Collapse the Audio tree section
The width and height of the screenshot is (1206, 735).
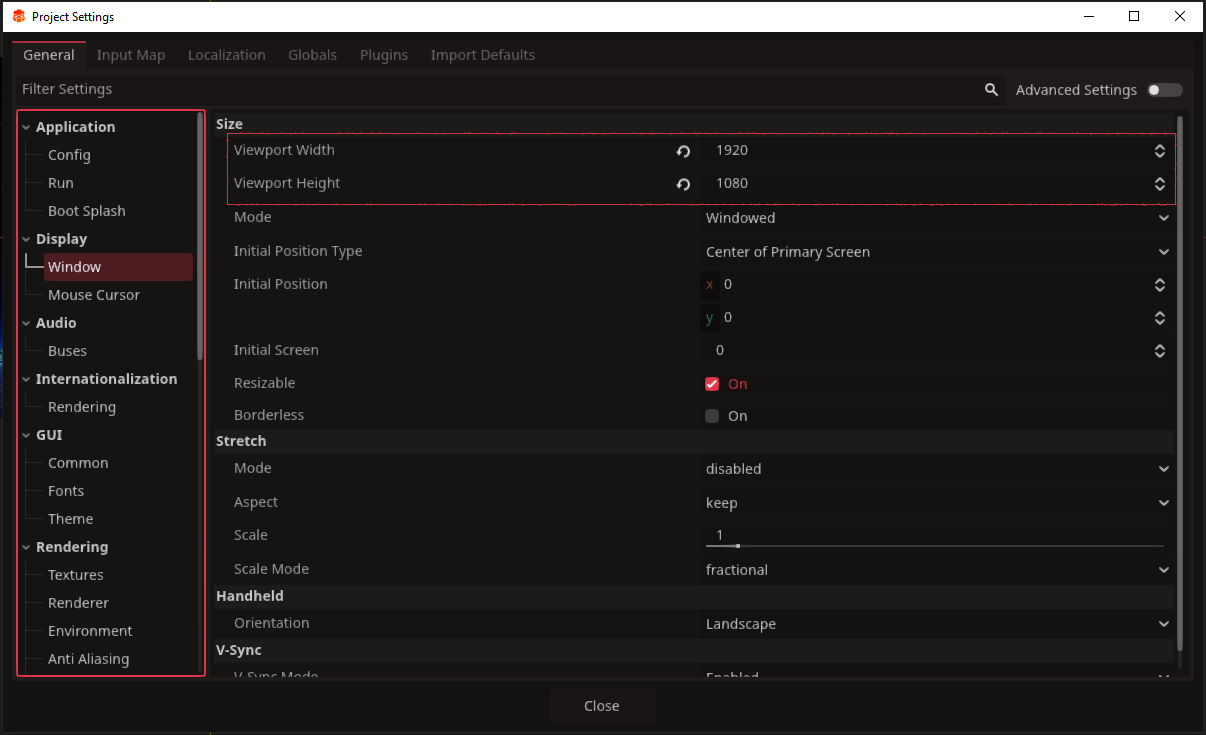tap(26, 323)
